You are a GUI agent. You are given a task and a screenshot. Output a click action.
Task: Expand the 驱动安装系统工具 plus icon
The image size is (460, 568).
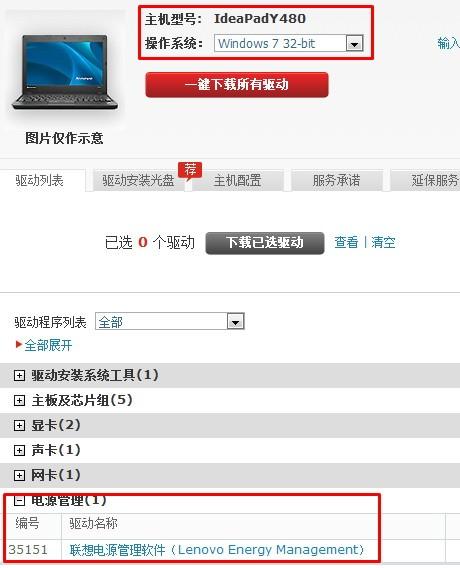pos(19,375)
